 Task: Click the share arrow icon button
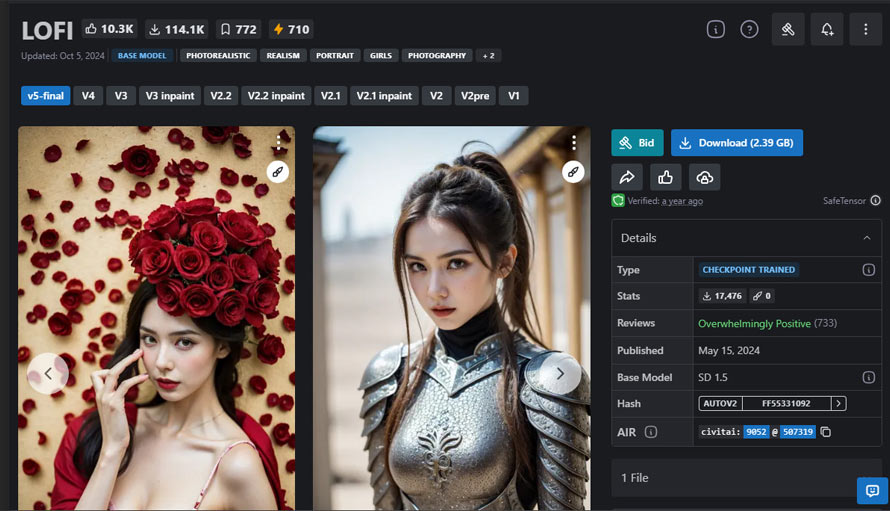coord(628,177)
